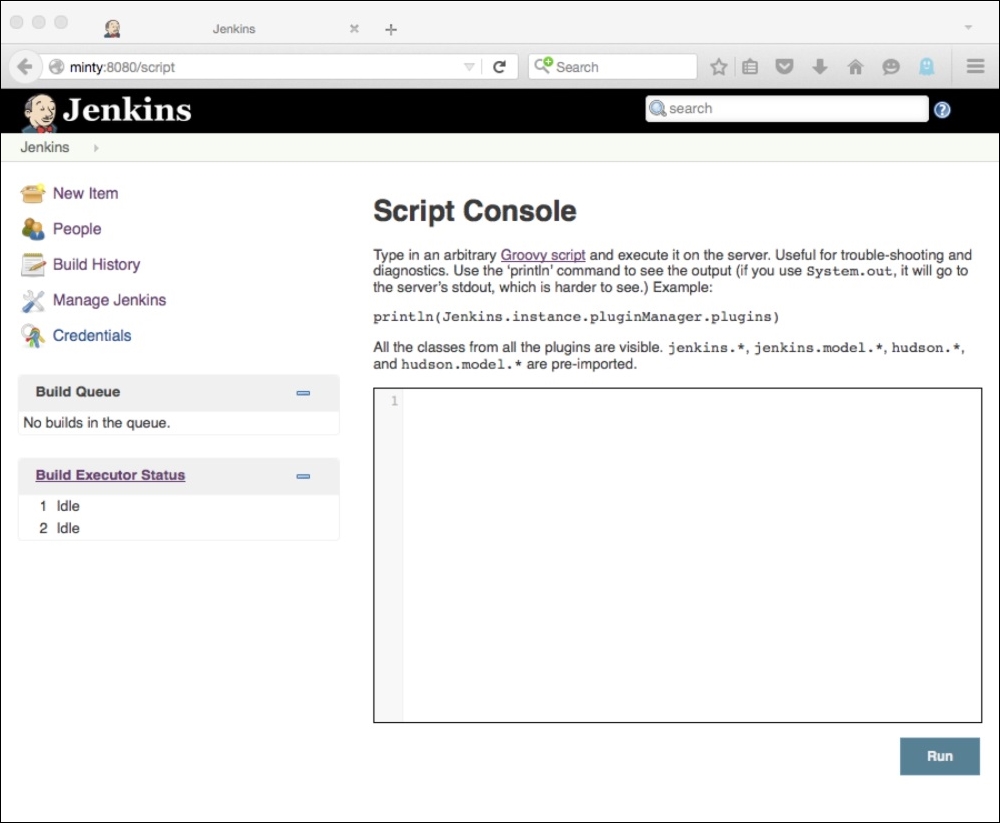Click the Build History notepad icon

coord(33,264)
